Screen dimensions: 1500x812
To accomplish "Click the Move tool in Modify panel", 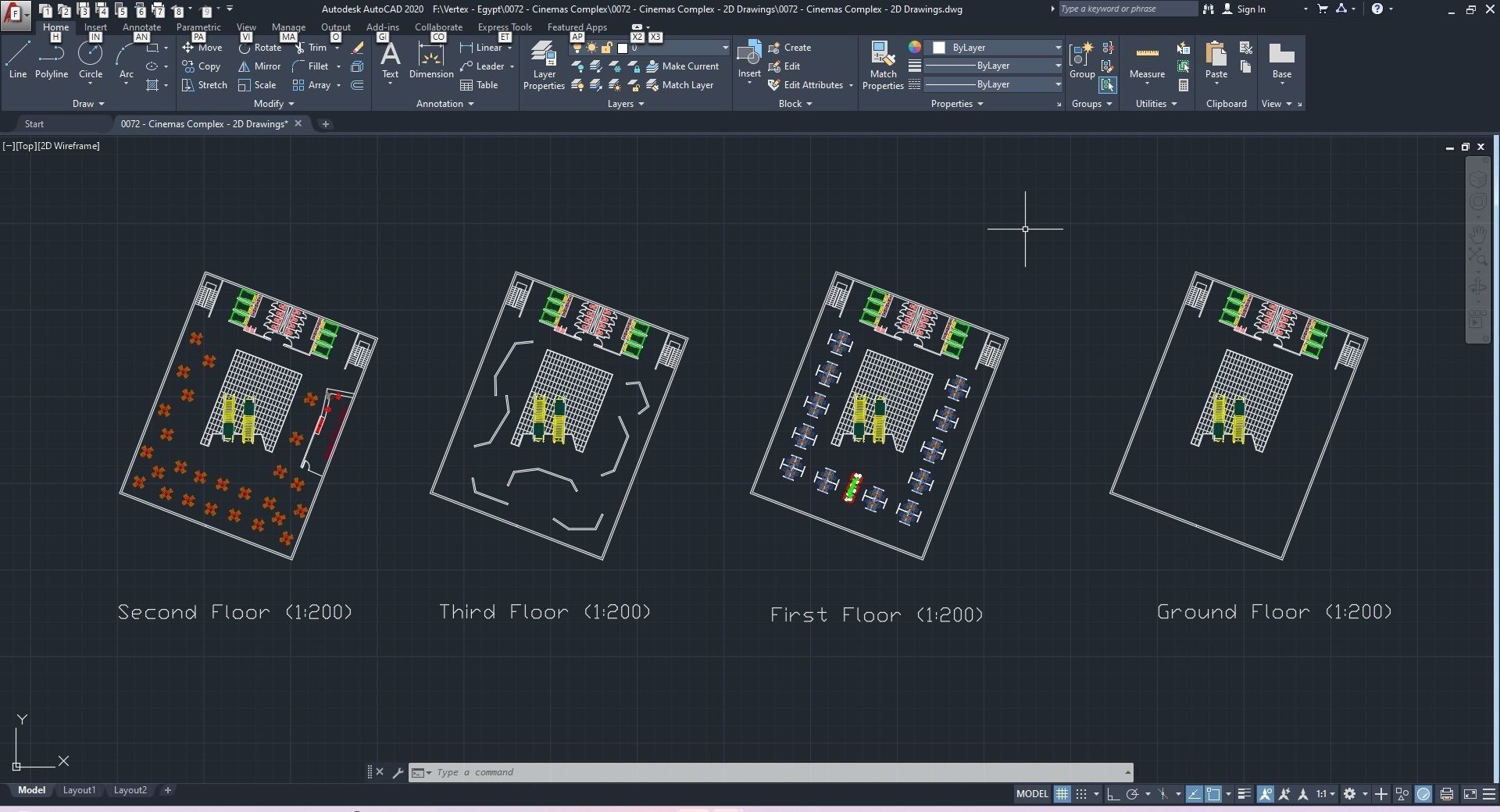I will point(202,48).
